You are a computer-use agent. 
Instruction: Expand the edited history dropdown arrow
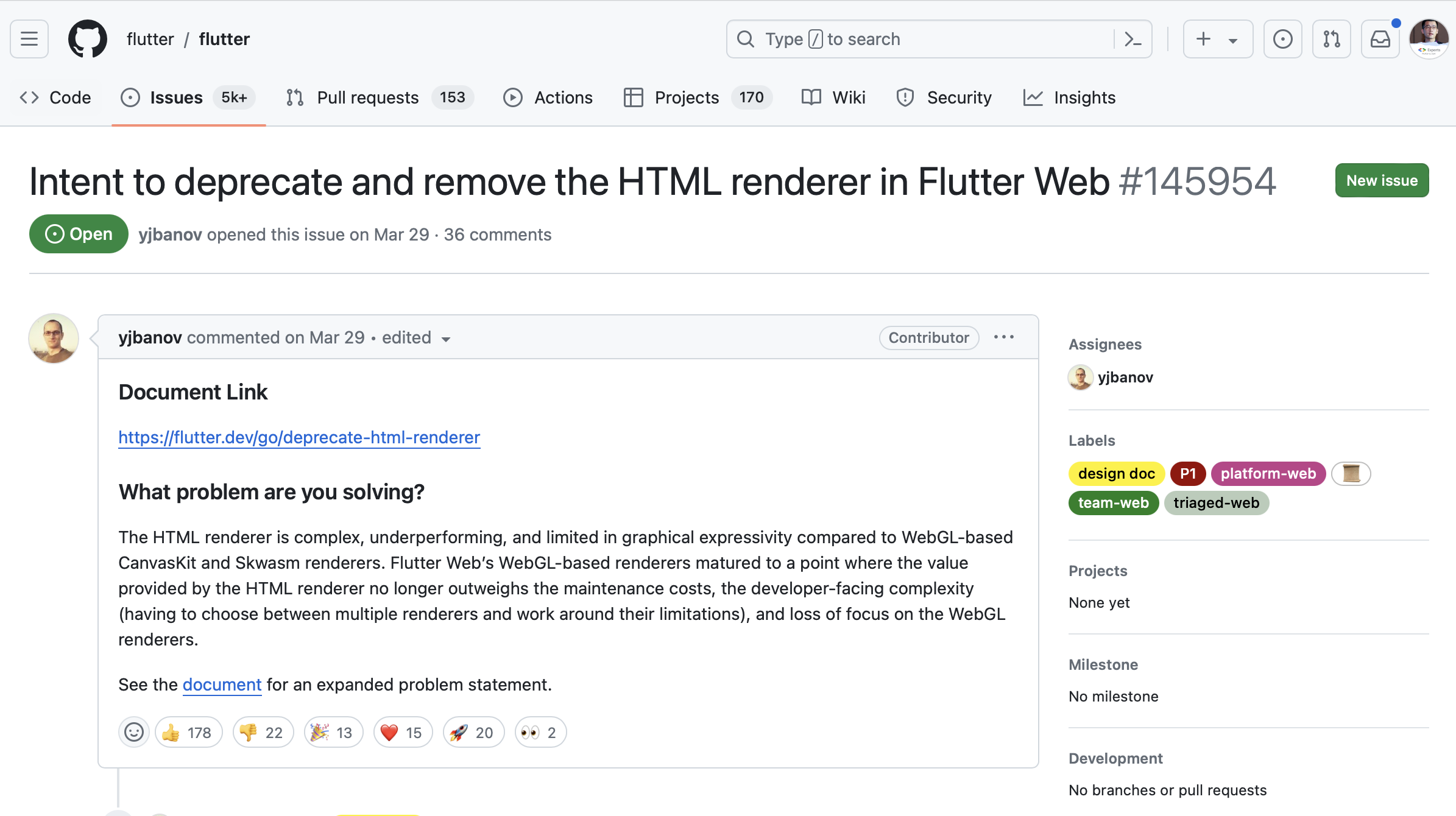pyautogui.click(x=446, y=339)
